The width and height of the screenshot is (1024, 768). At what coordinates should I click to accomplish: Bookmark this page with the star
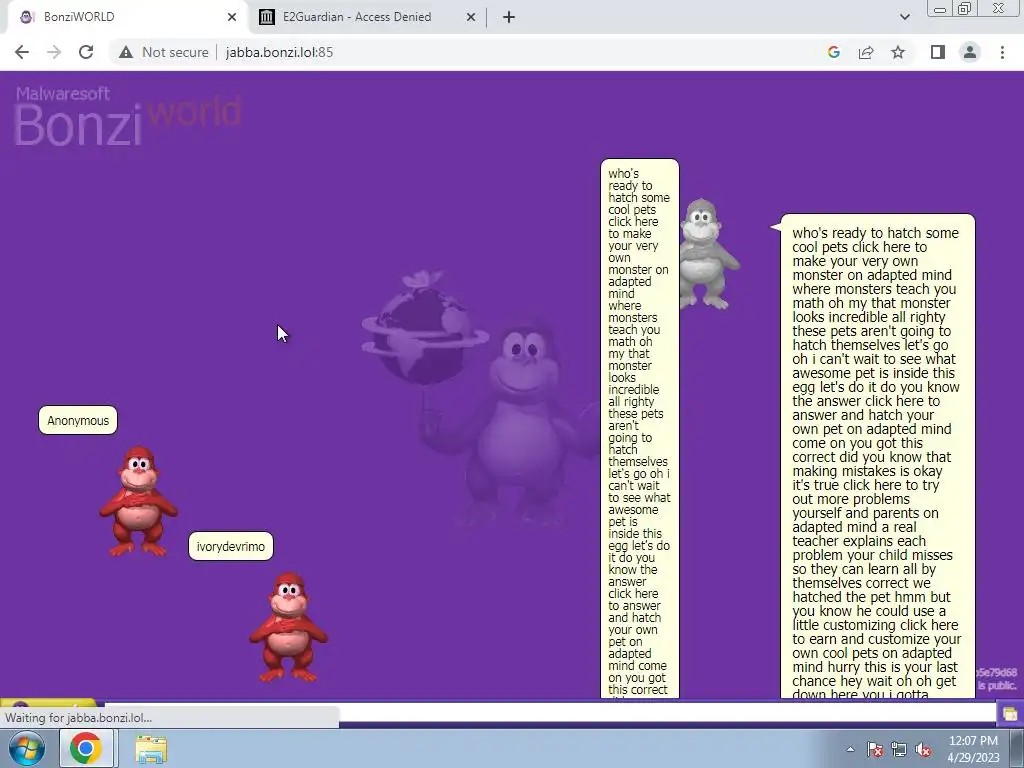[898, 52]
